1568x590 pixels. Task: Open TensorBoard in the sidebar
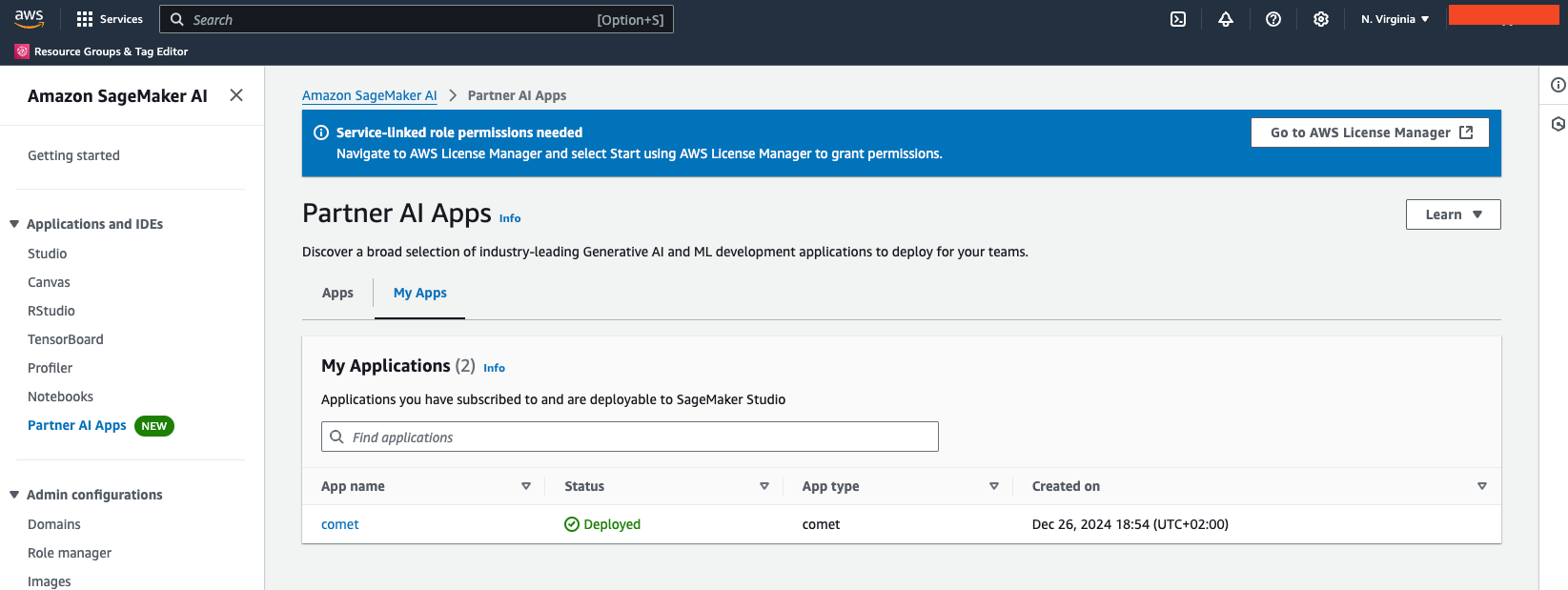tap(66, 339)
